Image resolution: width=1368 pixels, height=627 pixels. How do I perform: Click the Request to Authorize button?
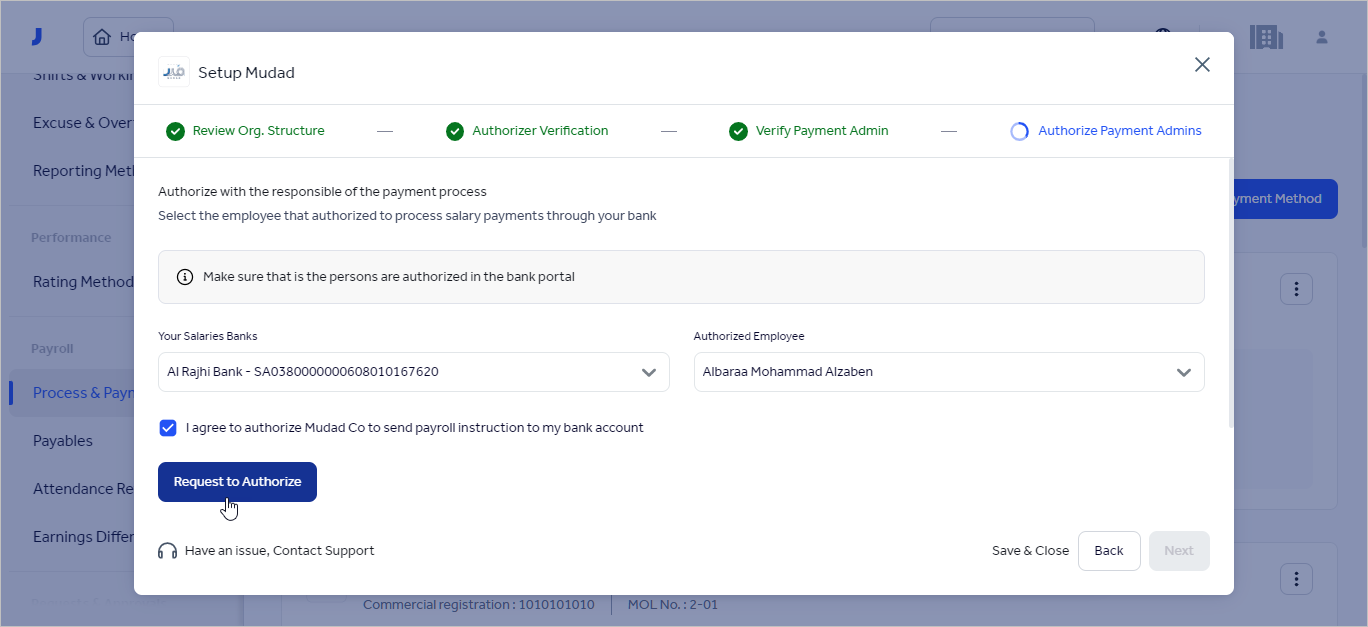click(x=237, y=481)
